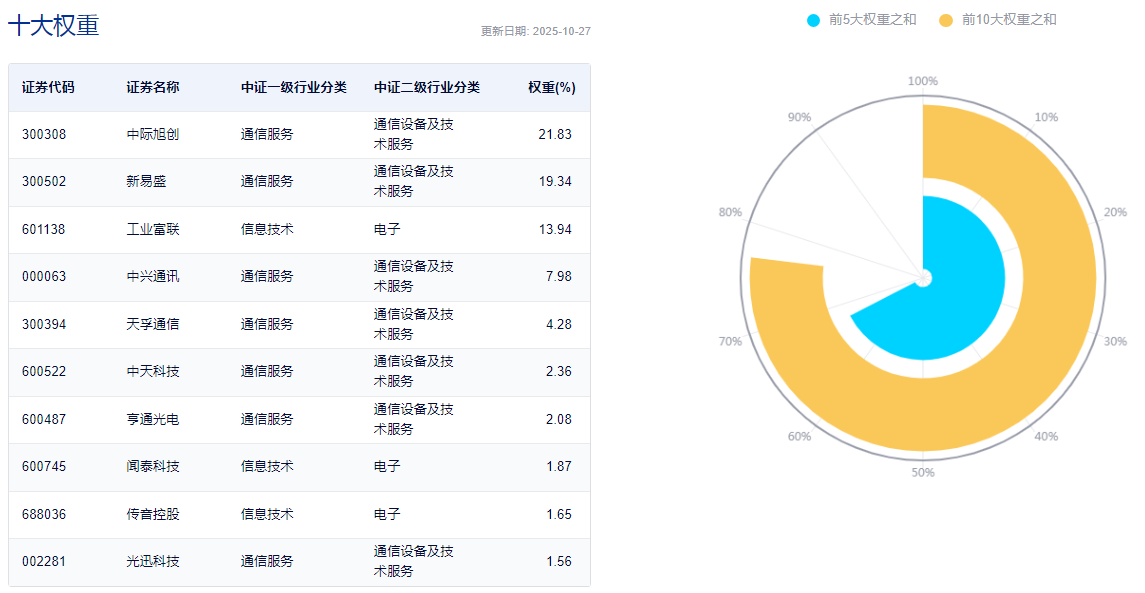This screenshot has height=593, width=1145.
Task: Toggle the 前10大权重之和 legend dot
Action: pos(946,20)
